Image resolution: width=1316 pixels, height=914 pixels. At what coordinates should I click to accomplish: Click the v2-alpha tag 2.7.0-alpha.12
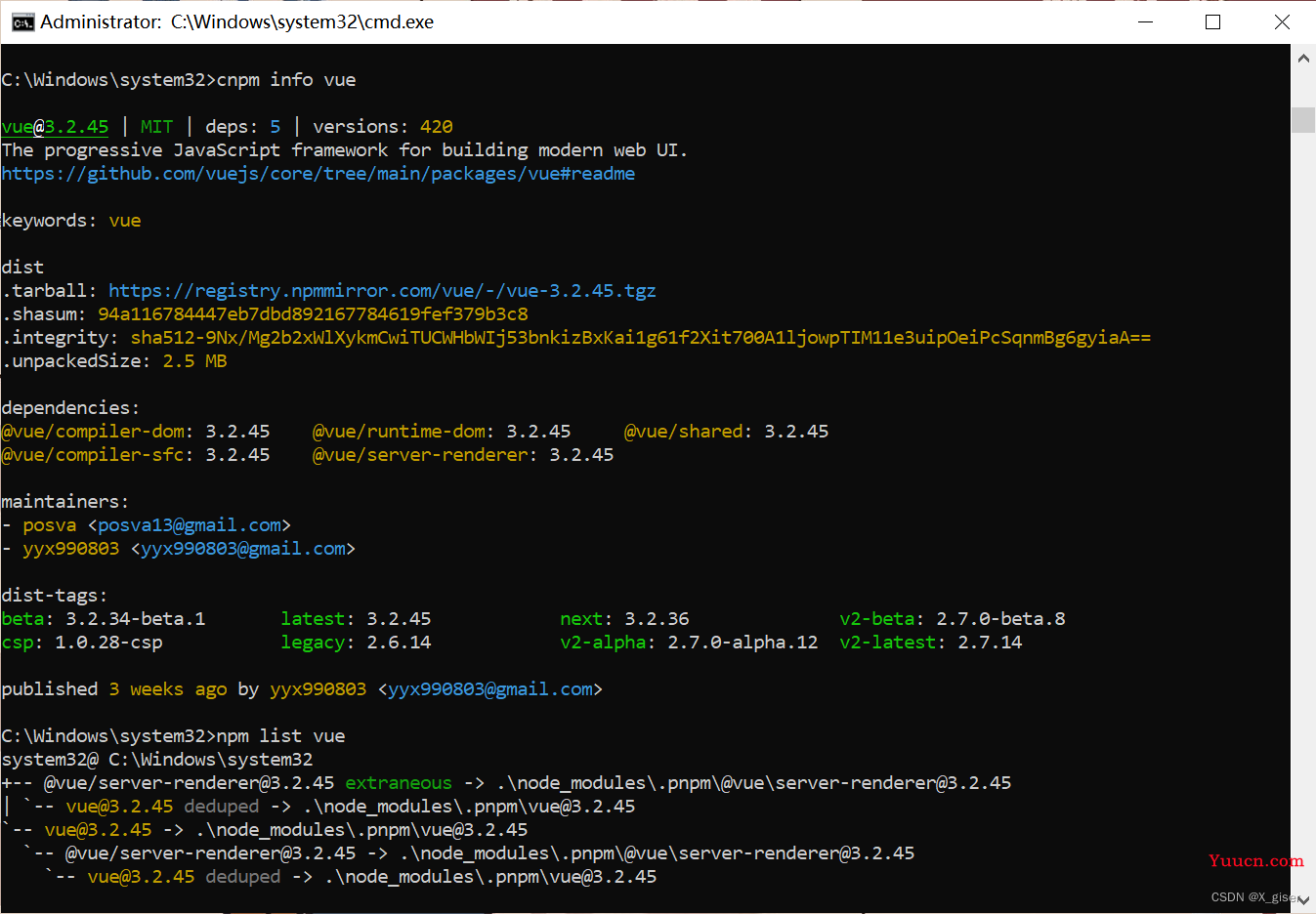pyautogui.click(x=689, y=643)
